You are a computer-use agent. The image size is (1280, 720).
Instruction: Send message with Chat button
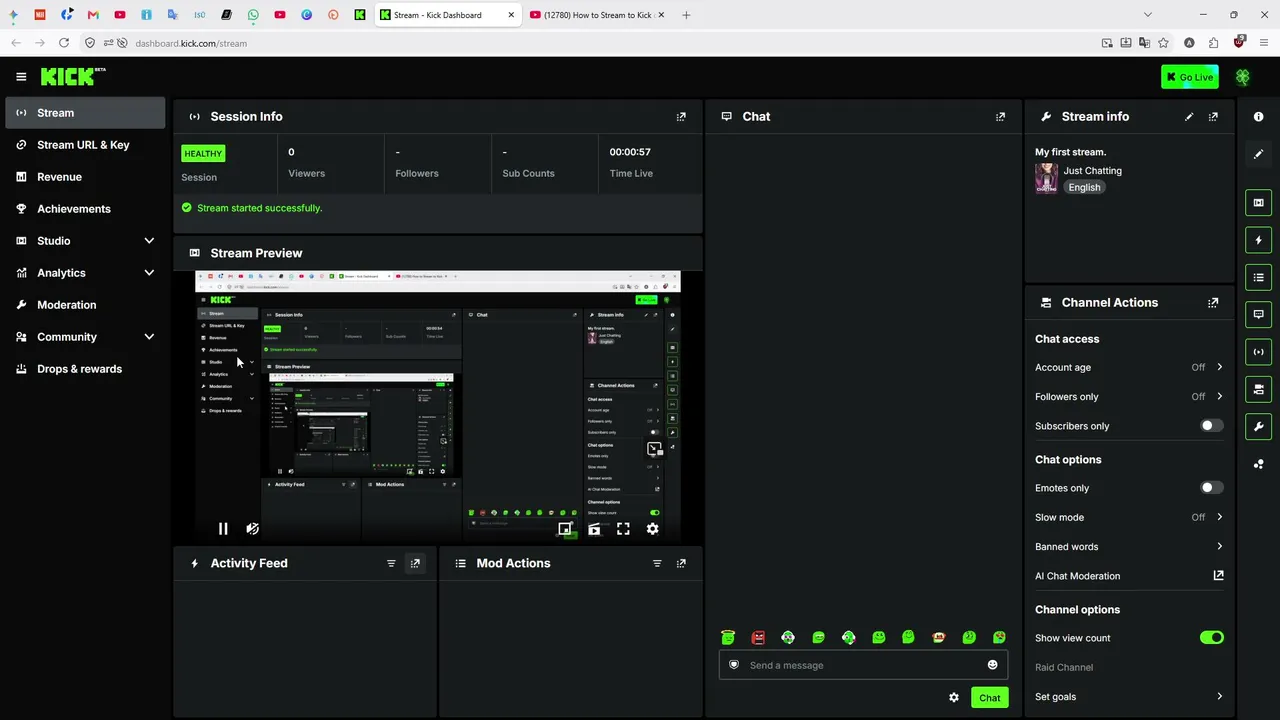coord(989,698)
